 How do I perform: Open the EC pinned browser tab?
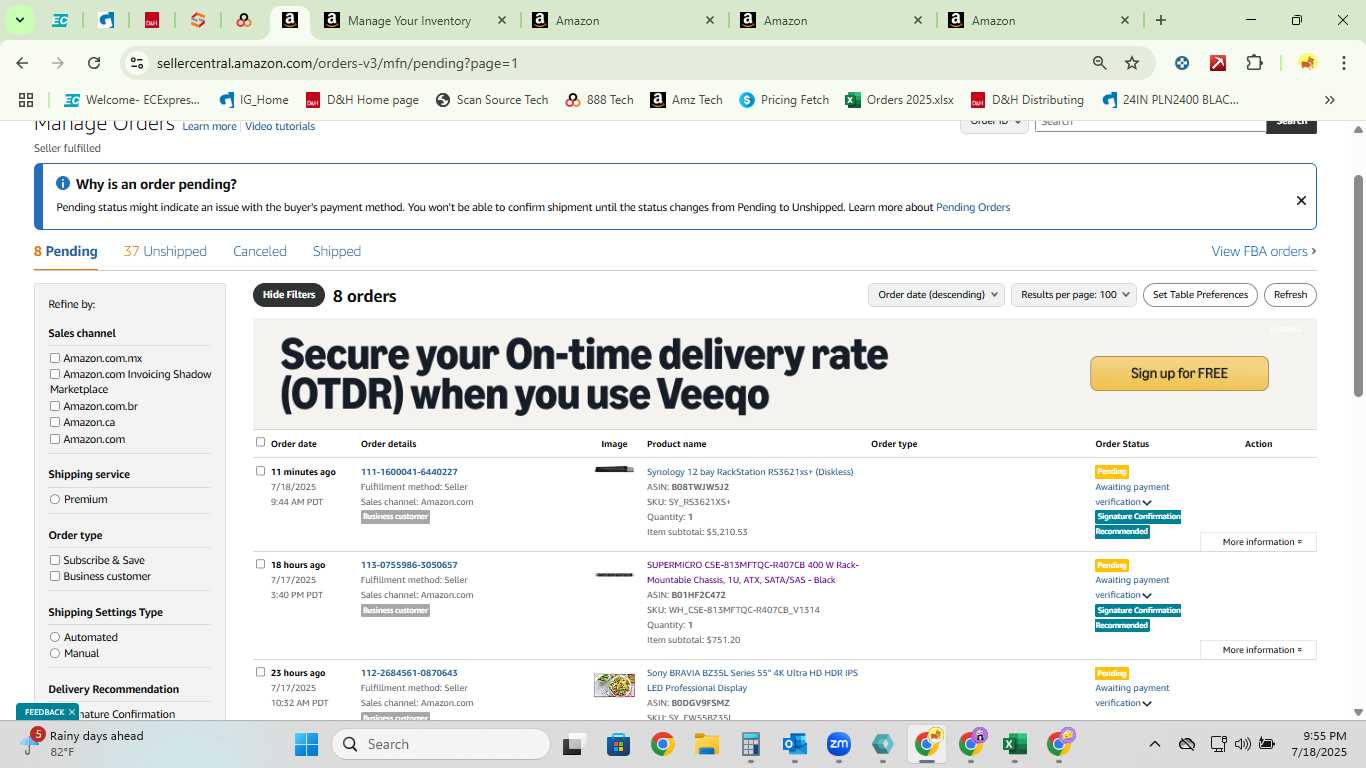pyautogui.click(x=60, y=20)
